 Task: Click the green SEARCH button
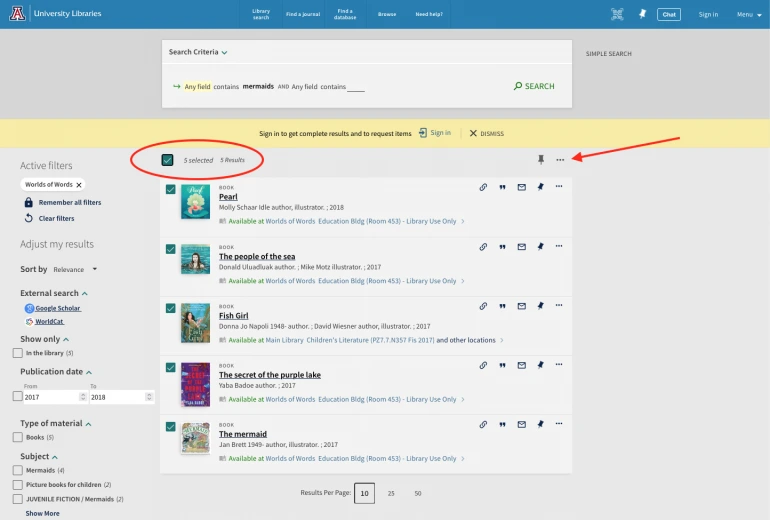534,86
